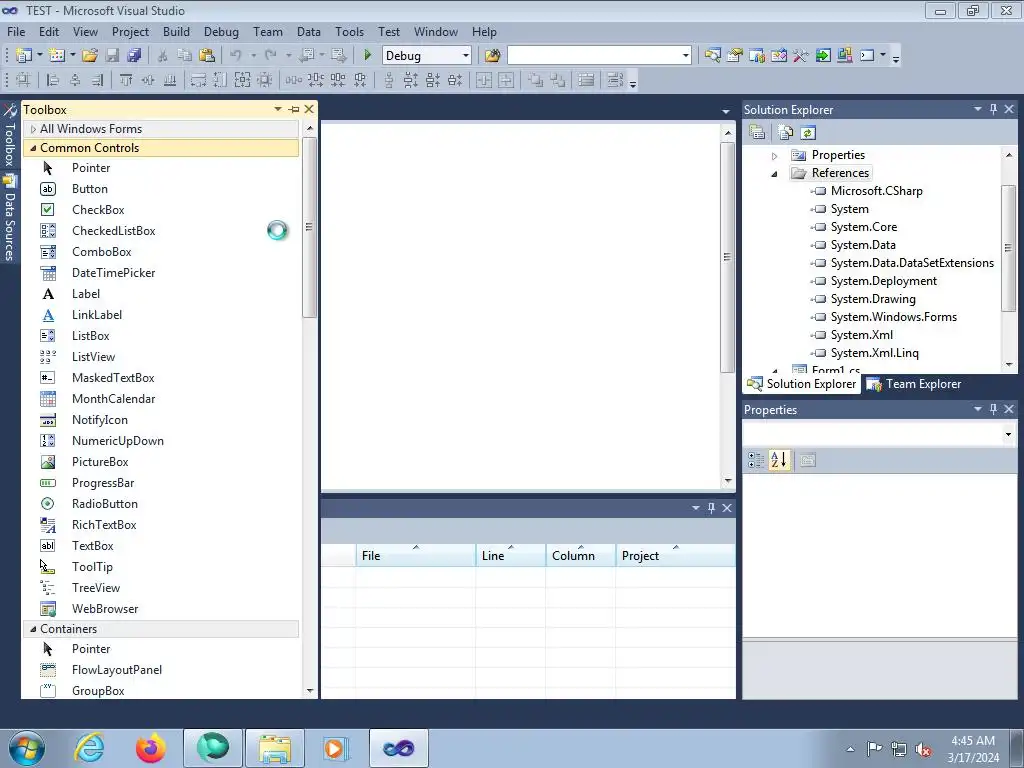1024x768 pixels.
Task: Collapse the References node in Solution Explorer
Action: pyautogui.click(x=775, y=174)
